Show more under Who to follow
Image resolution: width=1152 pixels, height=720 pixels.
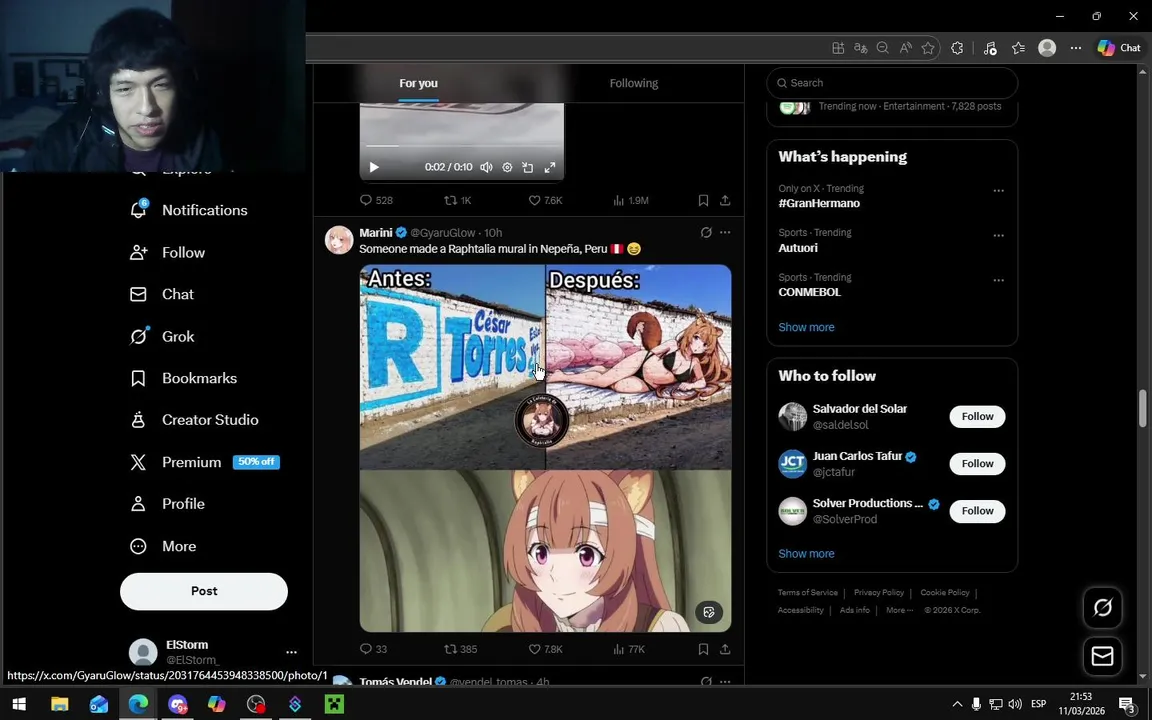pos(806,554)
